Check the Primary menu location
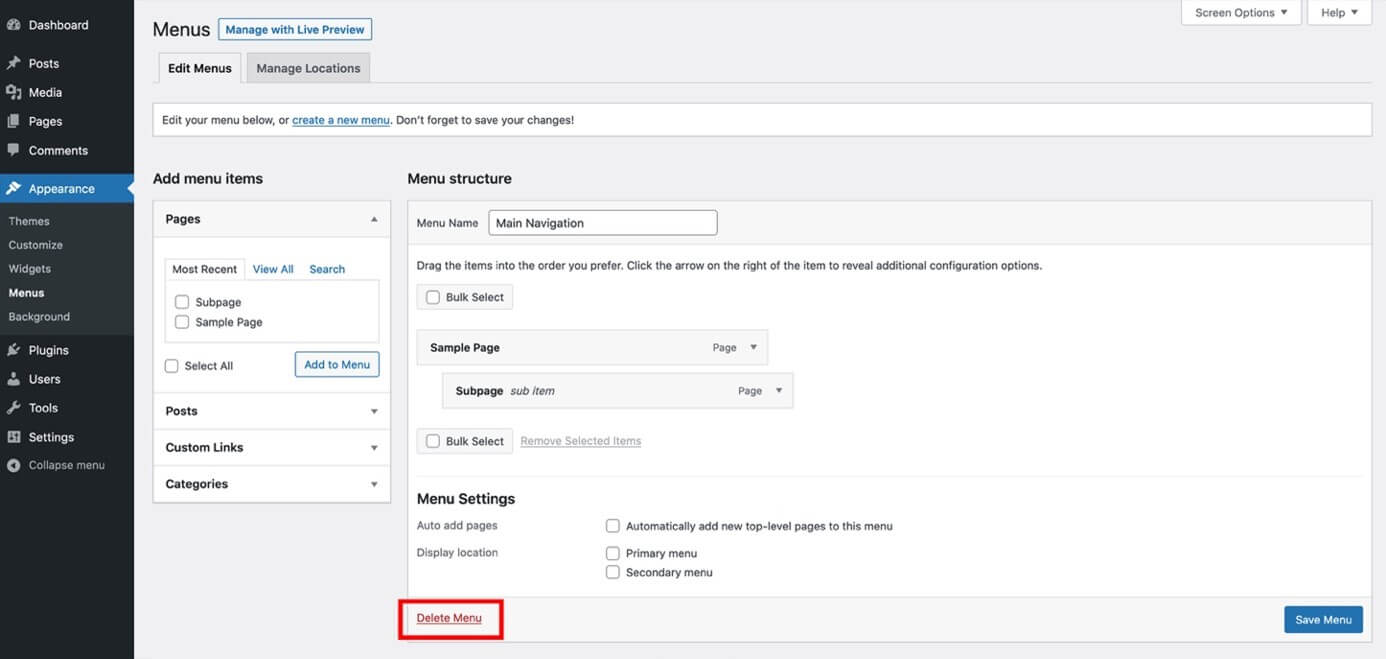 tap(613, 553)
